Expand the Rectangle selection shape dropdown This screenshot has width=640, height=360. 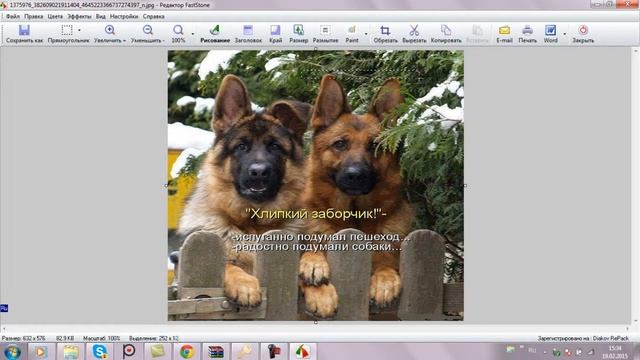point(79,30)
